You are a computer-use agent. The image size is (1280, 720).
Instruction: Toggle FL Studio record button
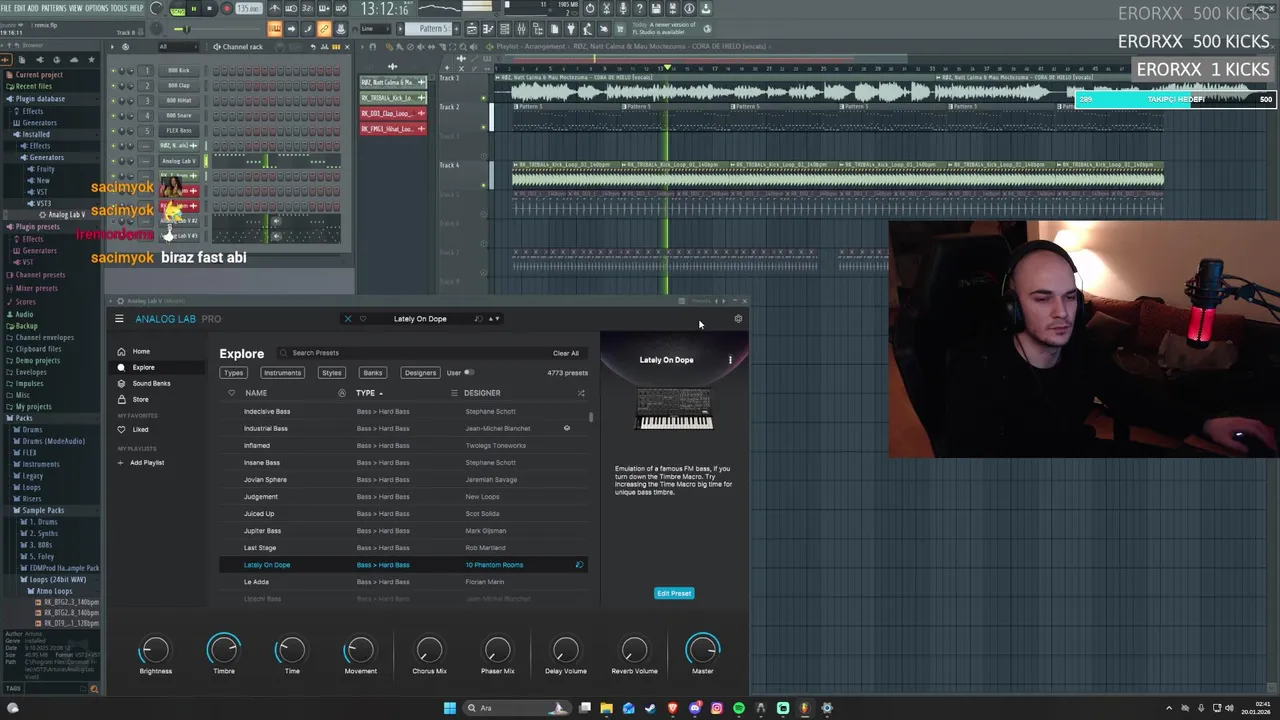226,9
